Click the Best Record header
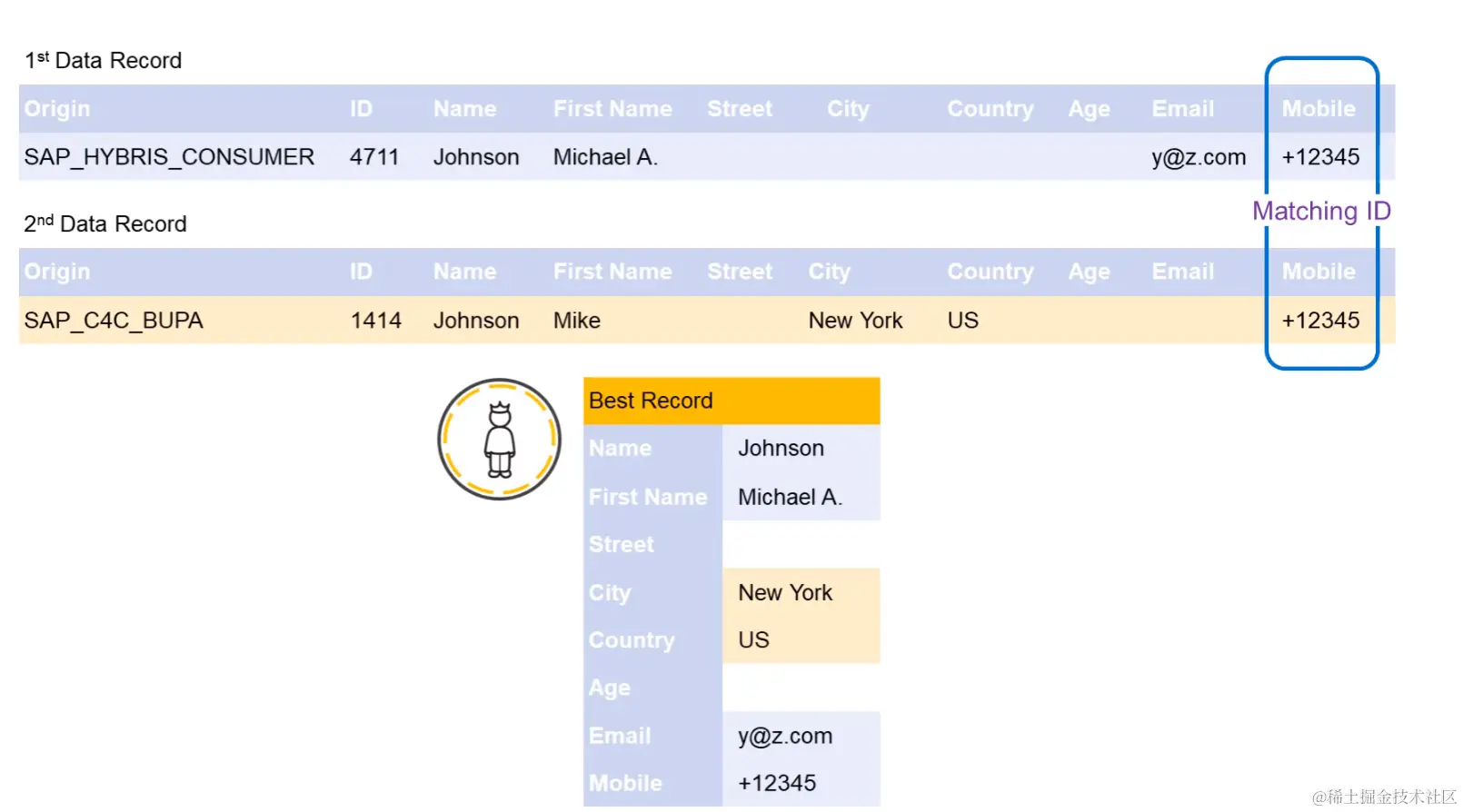1463x812 pixels. pos(731,401)
